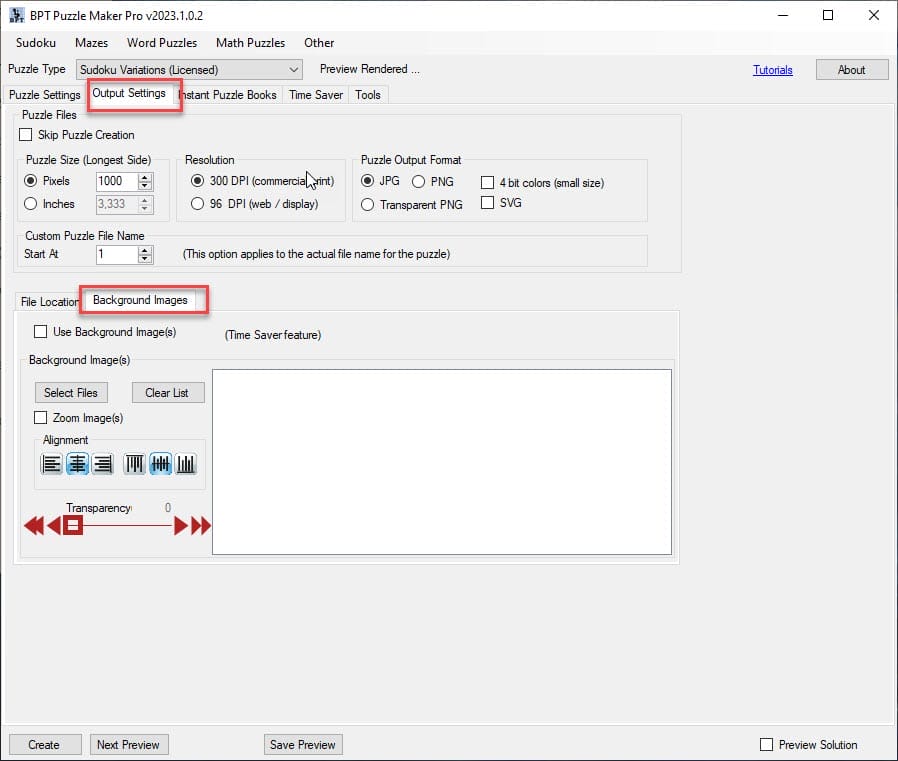
Task: Select top vertical alignment icon
Action: [x=135, y=464]
